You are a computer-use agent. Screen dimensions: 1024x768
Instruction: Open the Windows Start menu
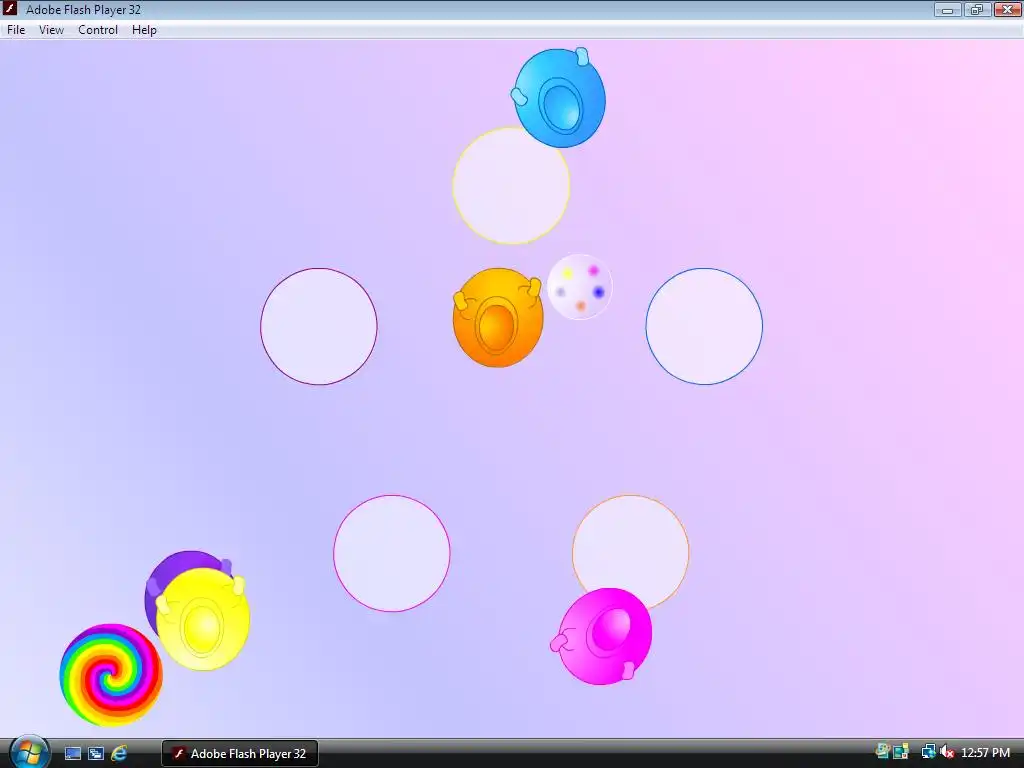click(29, 752)
